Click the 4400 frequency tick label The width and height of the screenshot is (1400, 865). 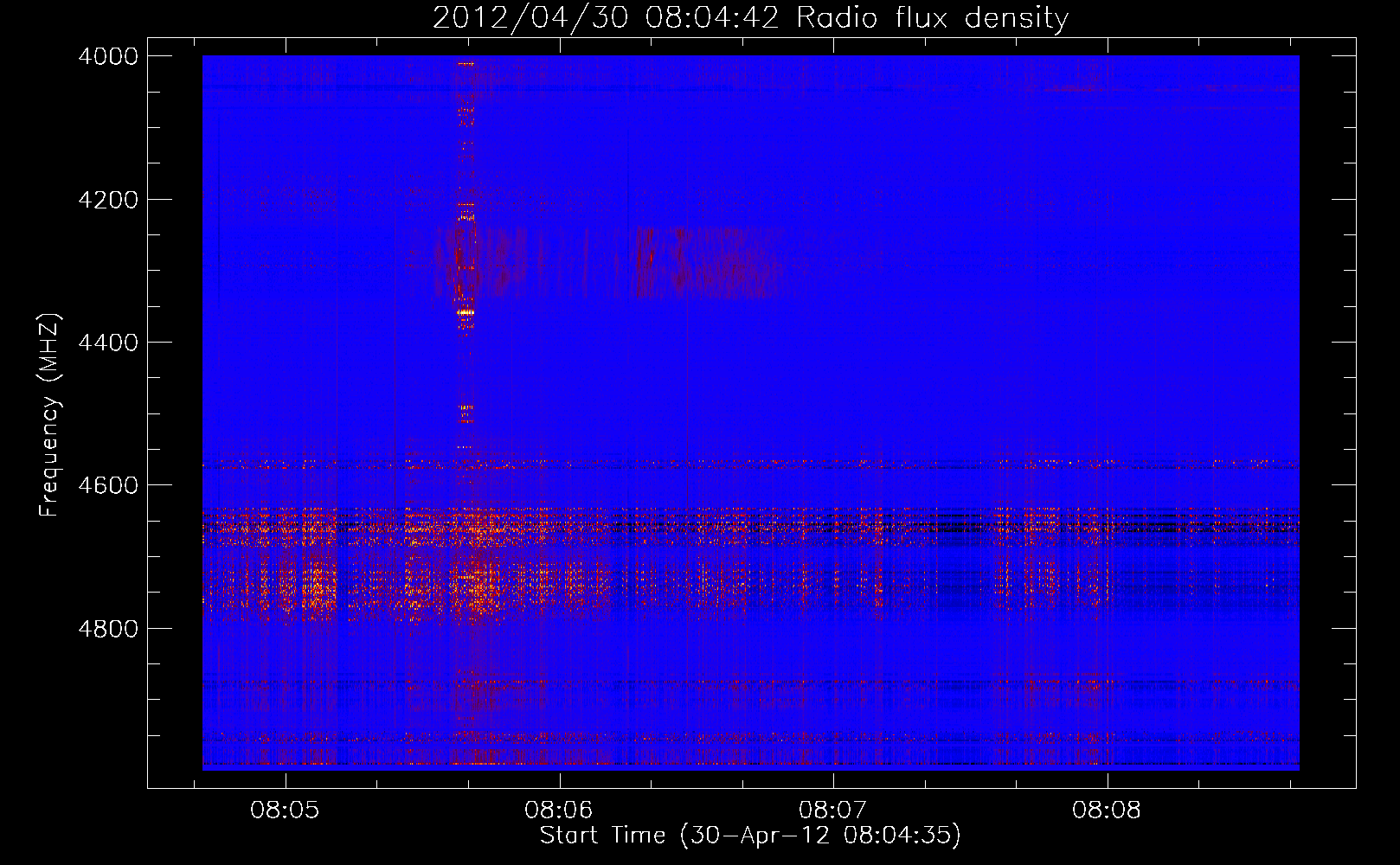(x=108, y=343)
